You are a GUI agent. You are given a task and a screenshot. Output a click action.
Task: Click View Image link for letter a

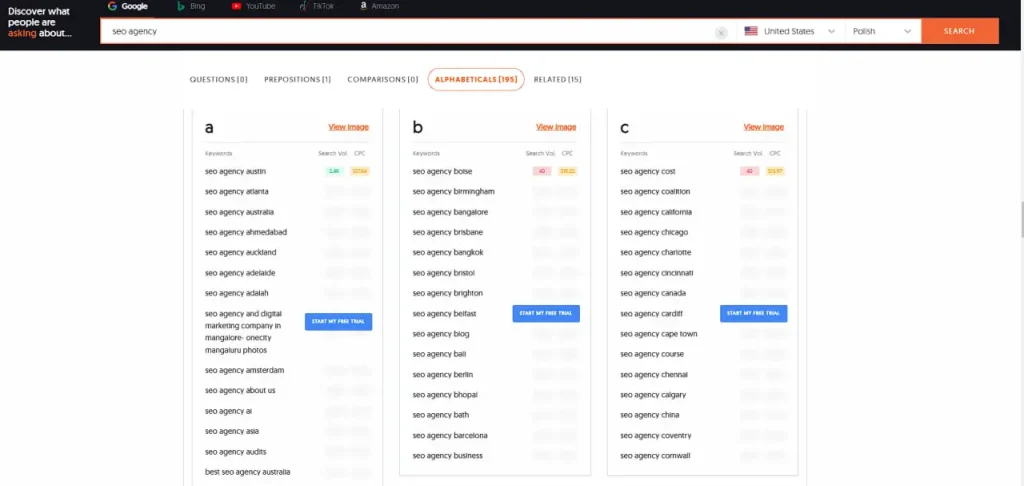tap(348, 127)
